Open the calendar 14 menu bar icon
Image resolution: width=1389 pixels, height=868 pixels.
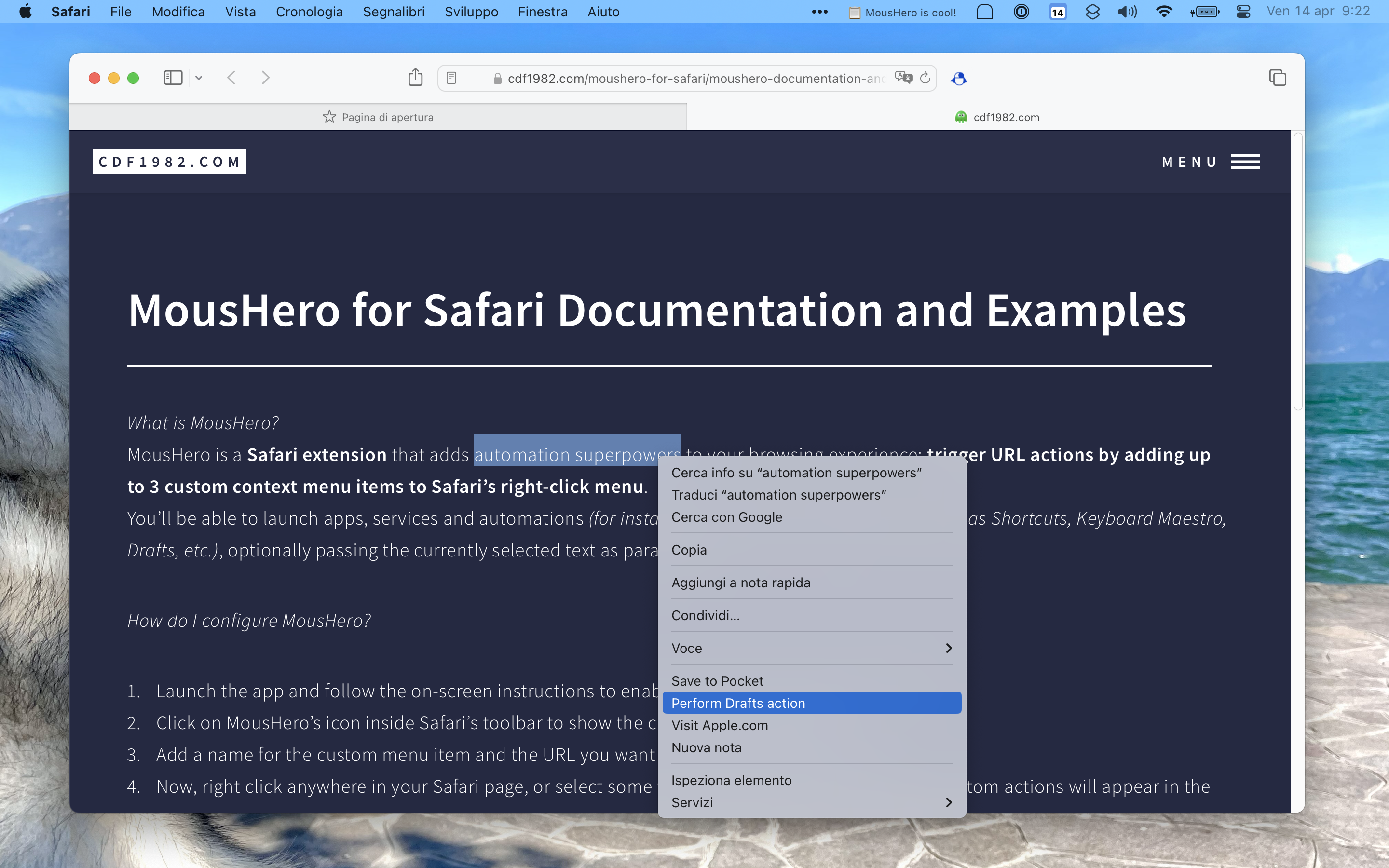[x=1057, y=12]
